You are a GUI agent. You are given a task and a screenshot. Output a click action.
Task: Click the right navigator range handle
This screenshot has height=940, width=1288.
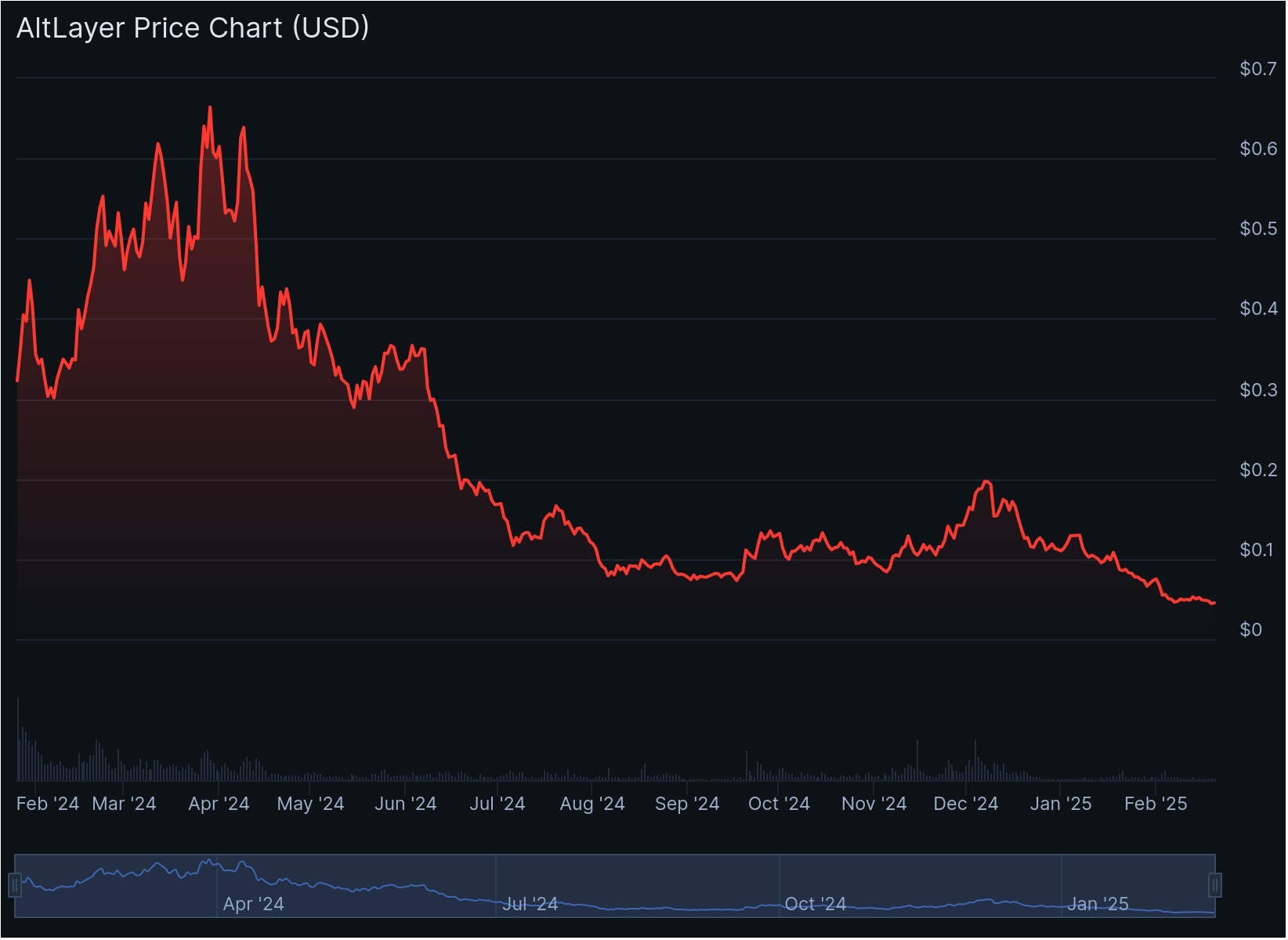coord(1215,885)
